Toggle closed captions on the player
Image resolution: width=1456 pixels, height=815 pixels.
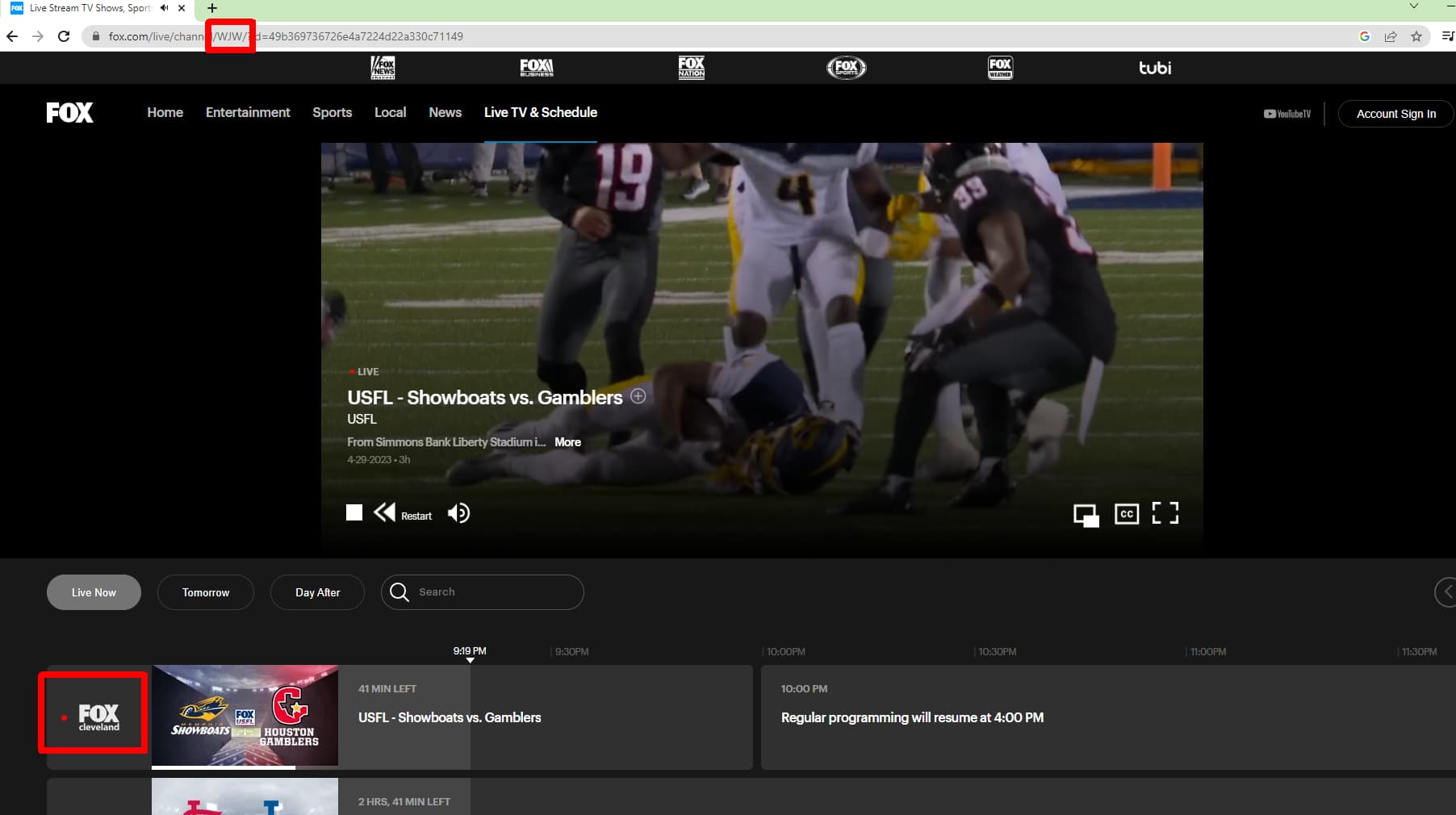pyautogui.click(x=1126, y=514)
